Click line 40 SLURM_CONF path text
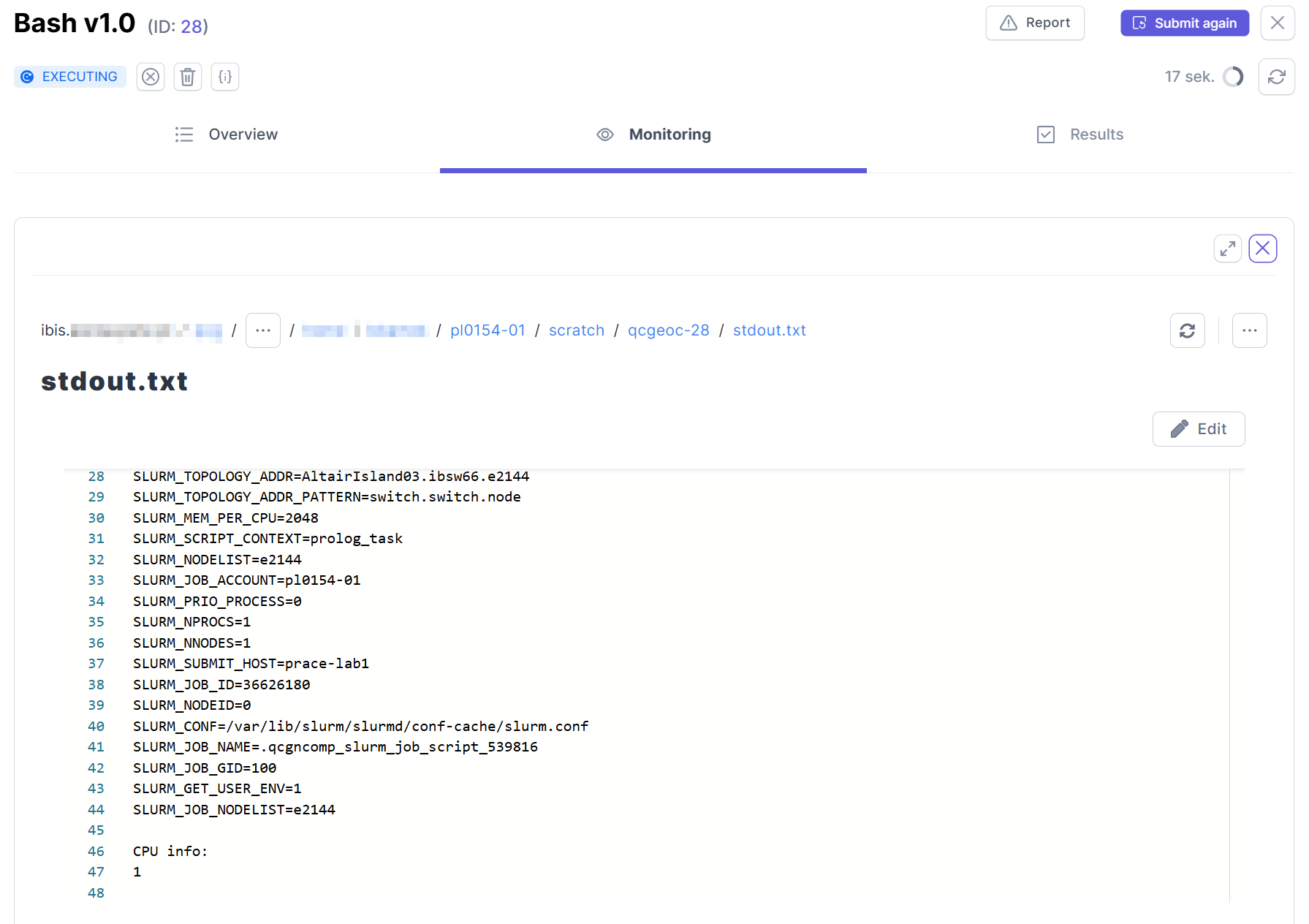 pyautogui.click(x=361, y=727)
